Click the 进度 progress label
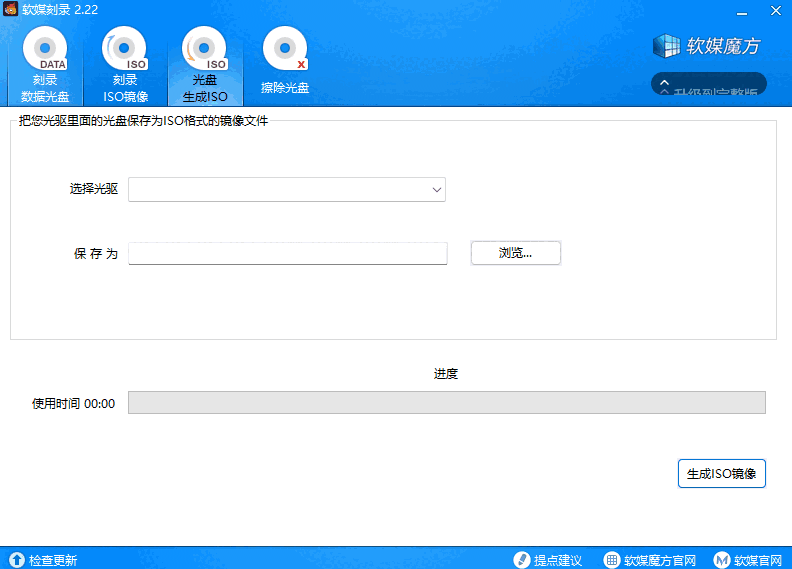792x569 pixels. click(x=446, y=374)
